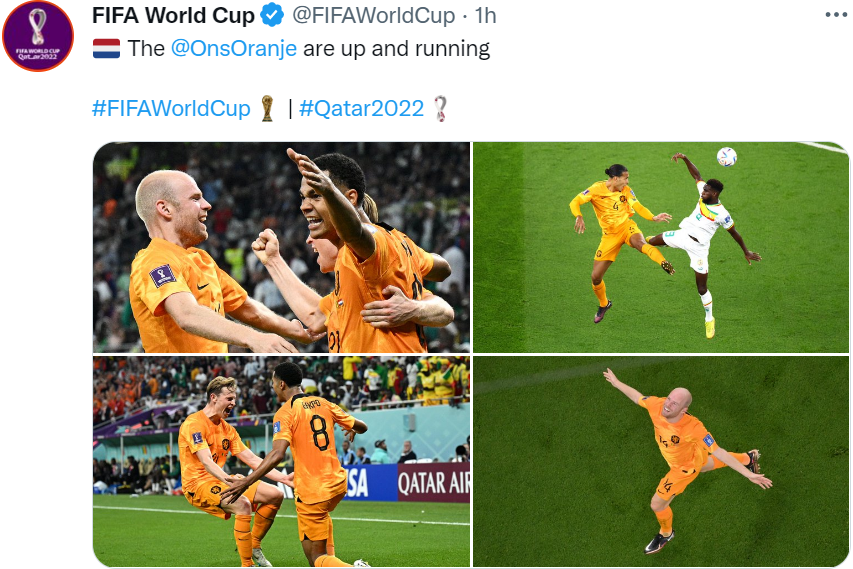Open bottom-right photo of bald player celebrating
The width and height of the screenshot is (853, 569).
tap(660, 461)
